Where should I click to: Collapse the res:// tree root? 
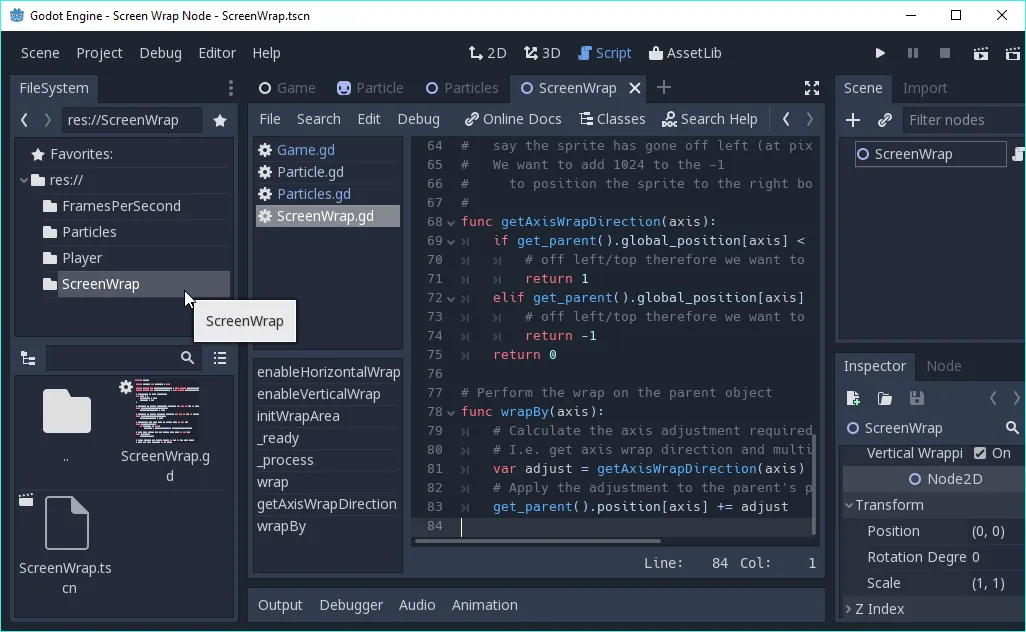pyautogui.click(x=24, y=180)
